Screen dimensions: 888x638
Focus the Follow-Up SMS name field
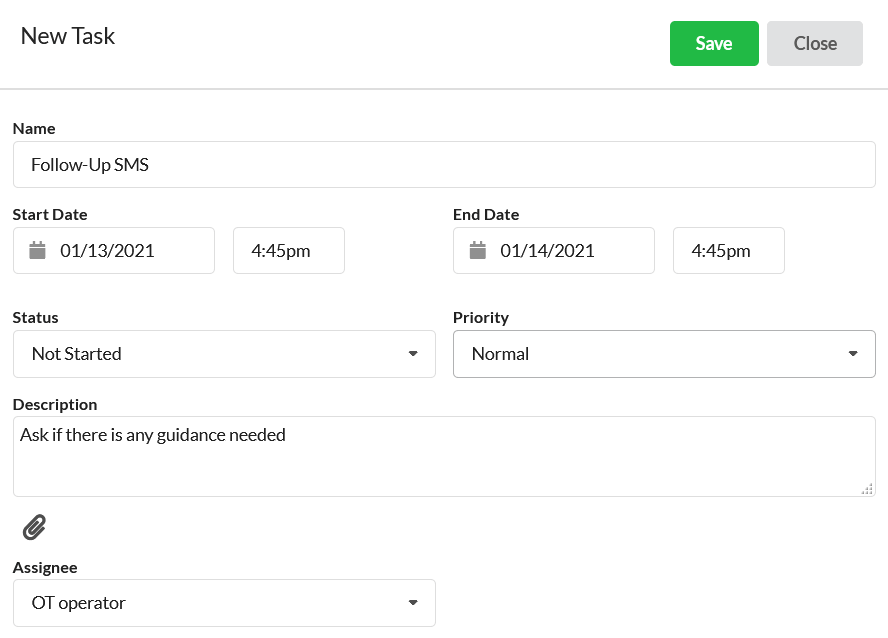tap(444, 165)
